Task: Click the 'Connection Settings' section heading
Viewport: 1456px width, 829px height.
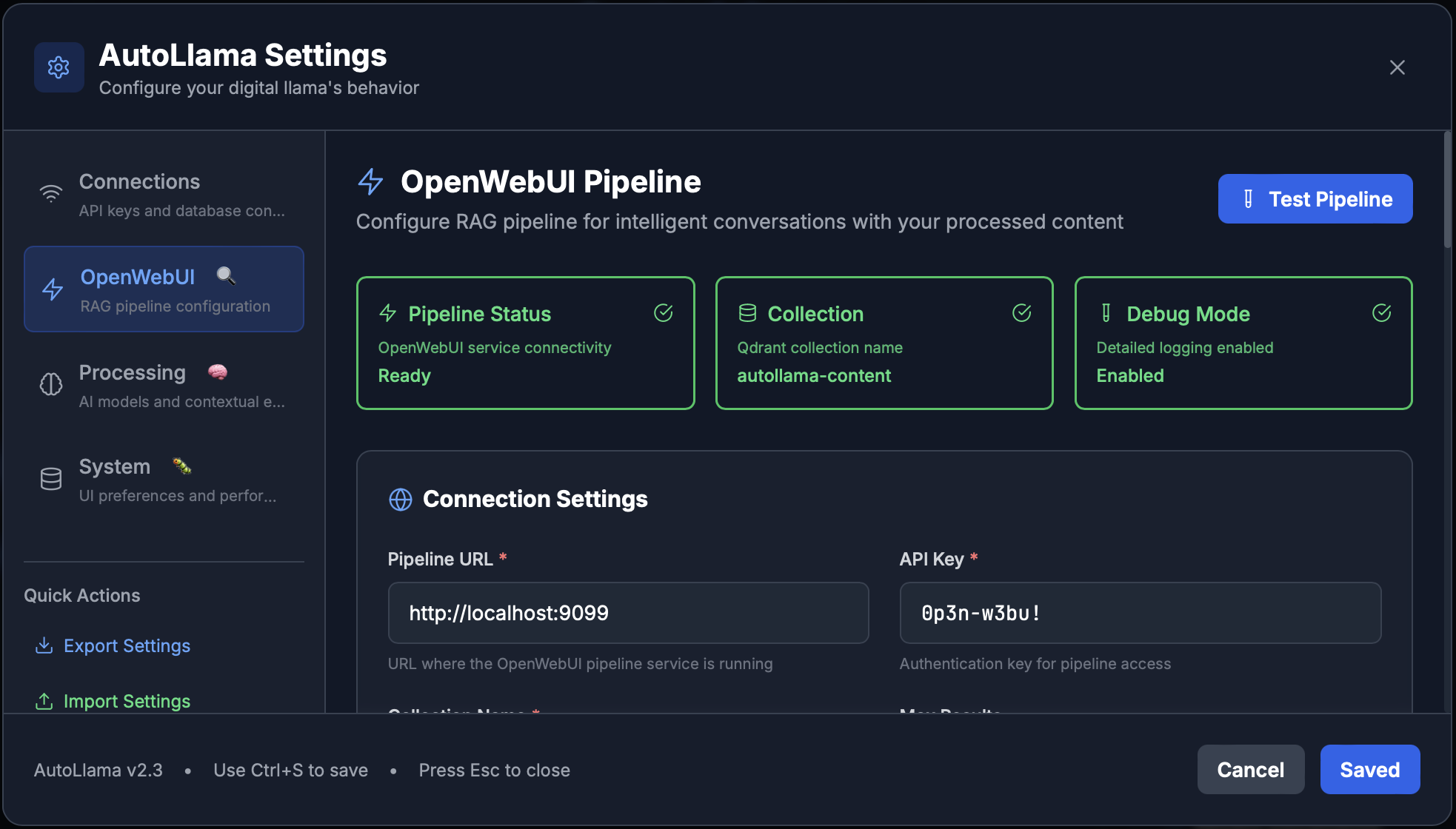Action: click(535, 499)
